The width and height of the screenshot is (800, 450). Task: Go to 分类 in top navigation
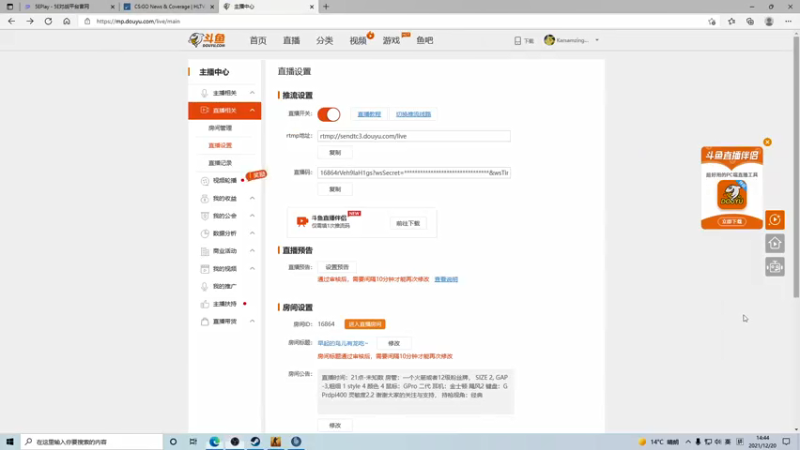pyautogui.click(x=324, y=40)
